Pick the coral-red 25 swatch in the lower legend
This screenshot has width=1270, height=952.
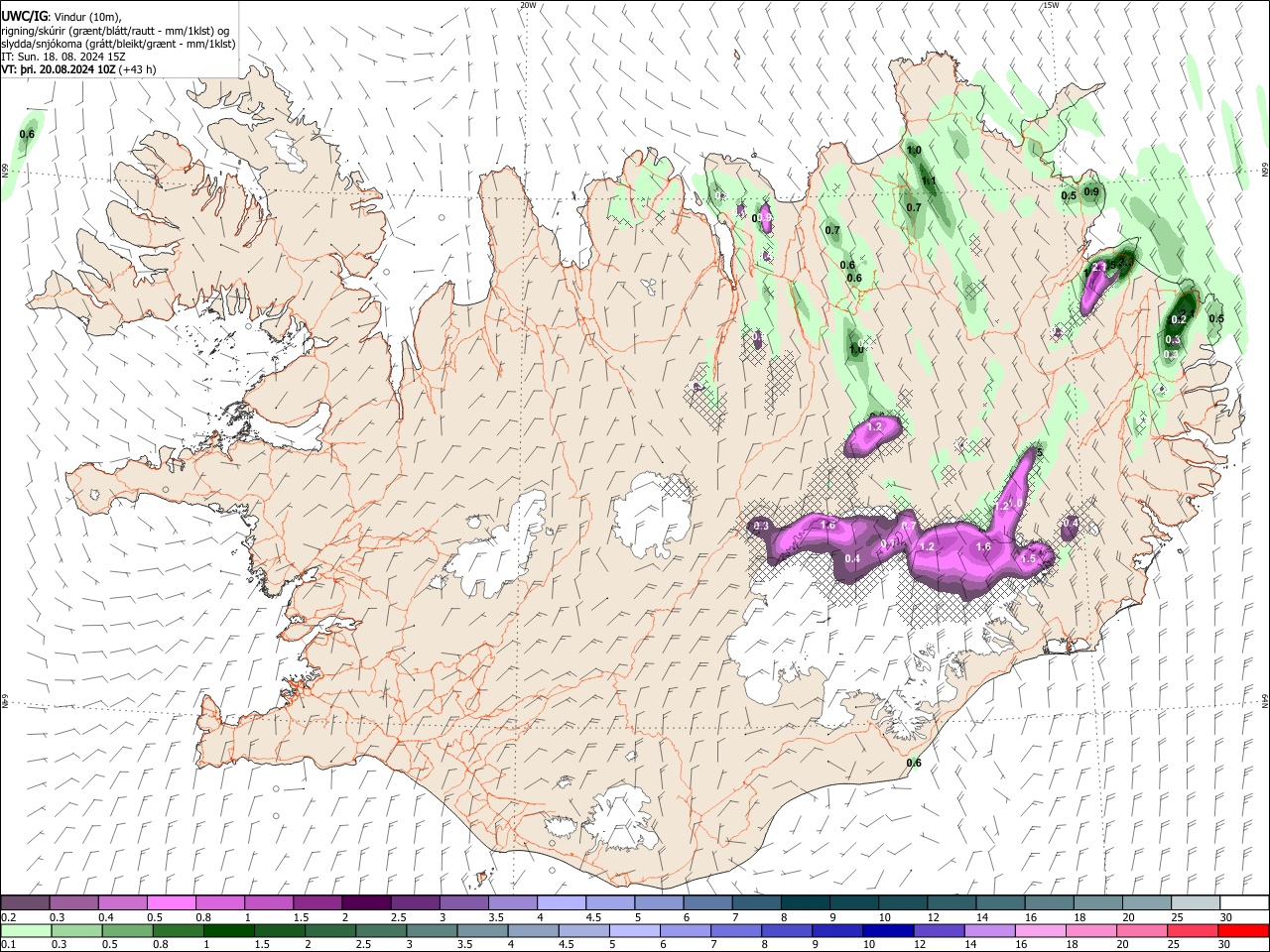(x=1192, y=930)
